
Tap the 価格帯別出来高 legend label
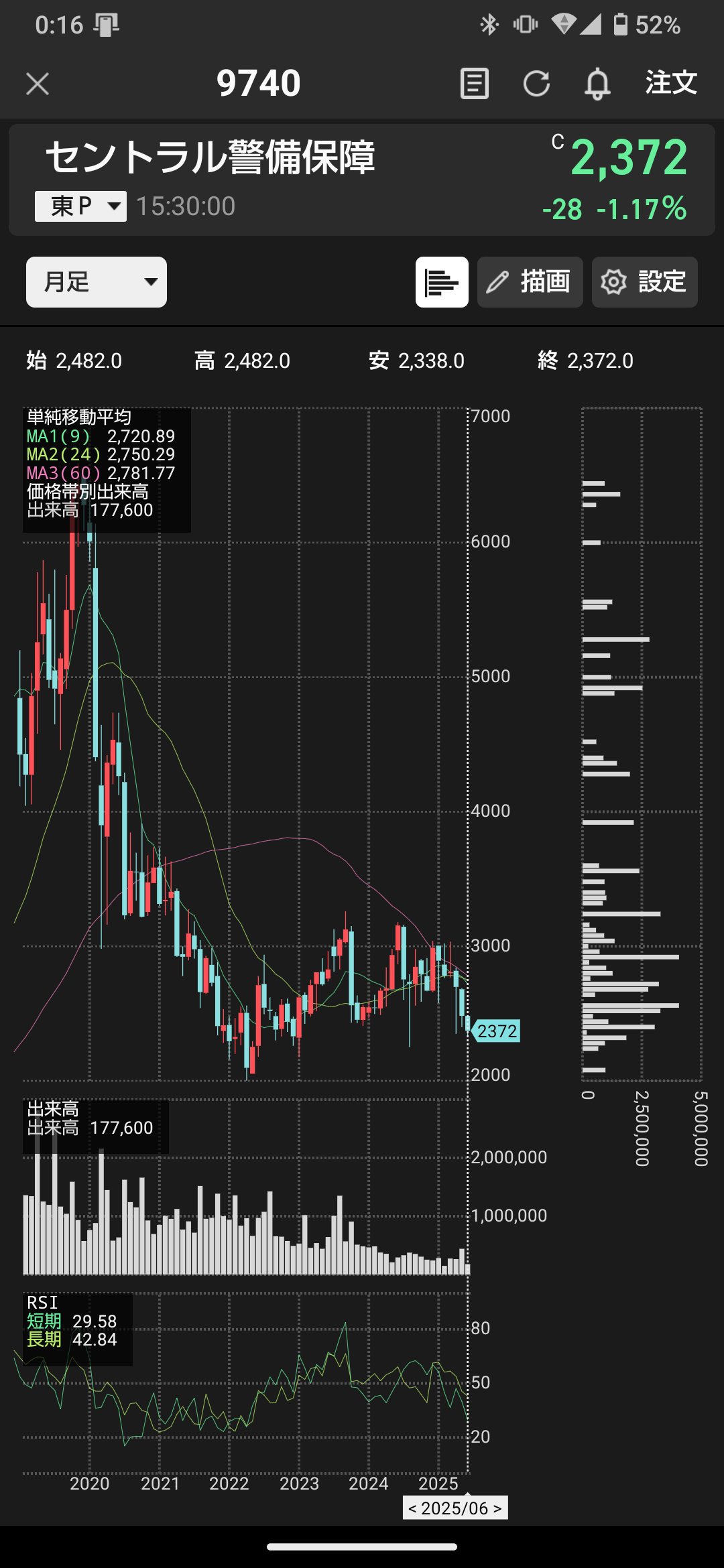(x=88, y=492)
